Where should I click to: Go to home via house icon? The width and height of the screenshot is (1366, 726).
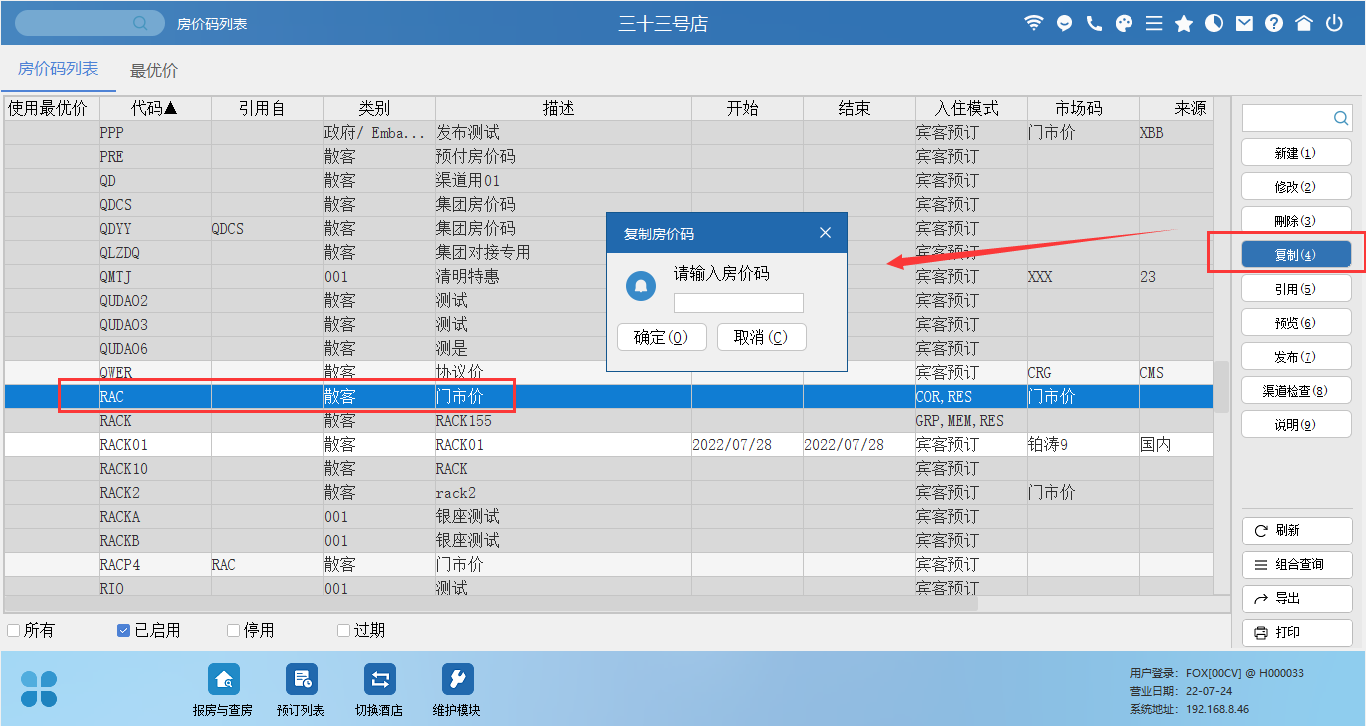pyautogui.click(x=1304, y=23)
